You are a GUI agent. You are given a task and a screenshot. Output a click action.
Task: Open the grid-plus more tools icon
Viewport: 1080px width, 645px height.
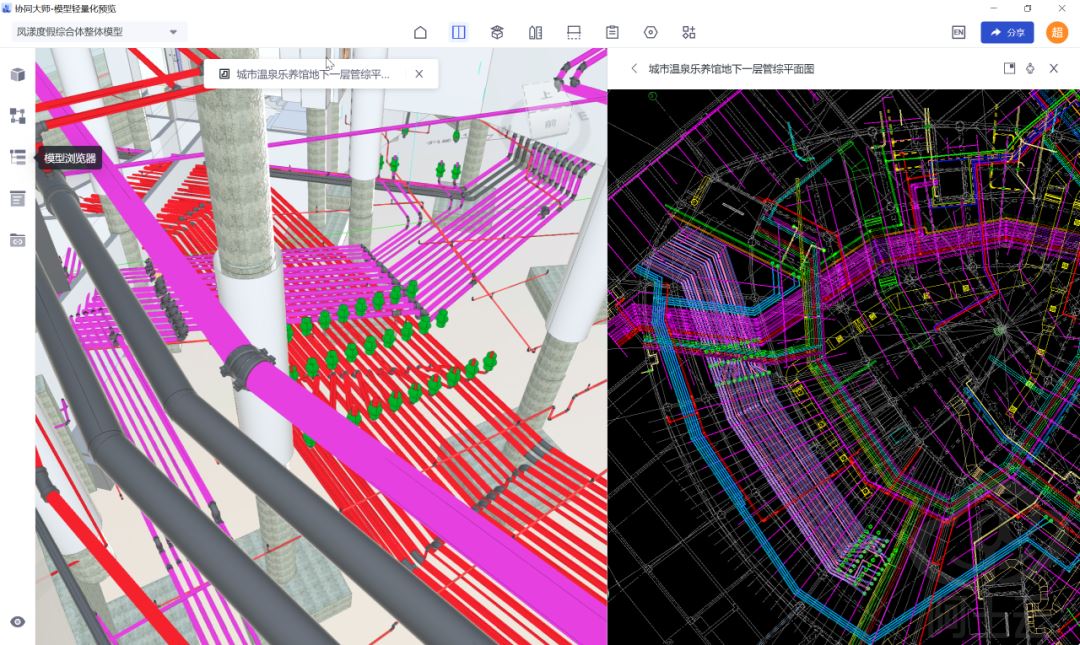(x=689, y=32)
